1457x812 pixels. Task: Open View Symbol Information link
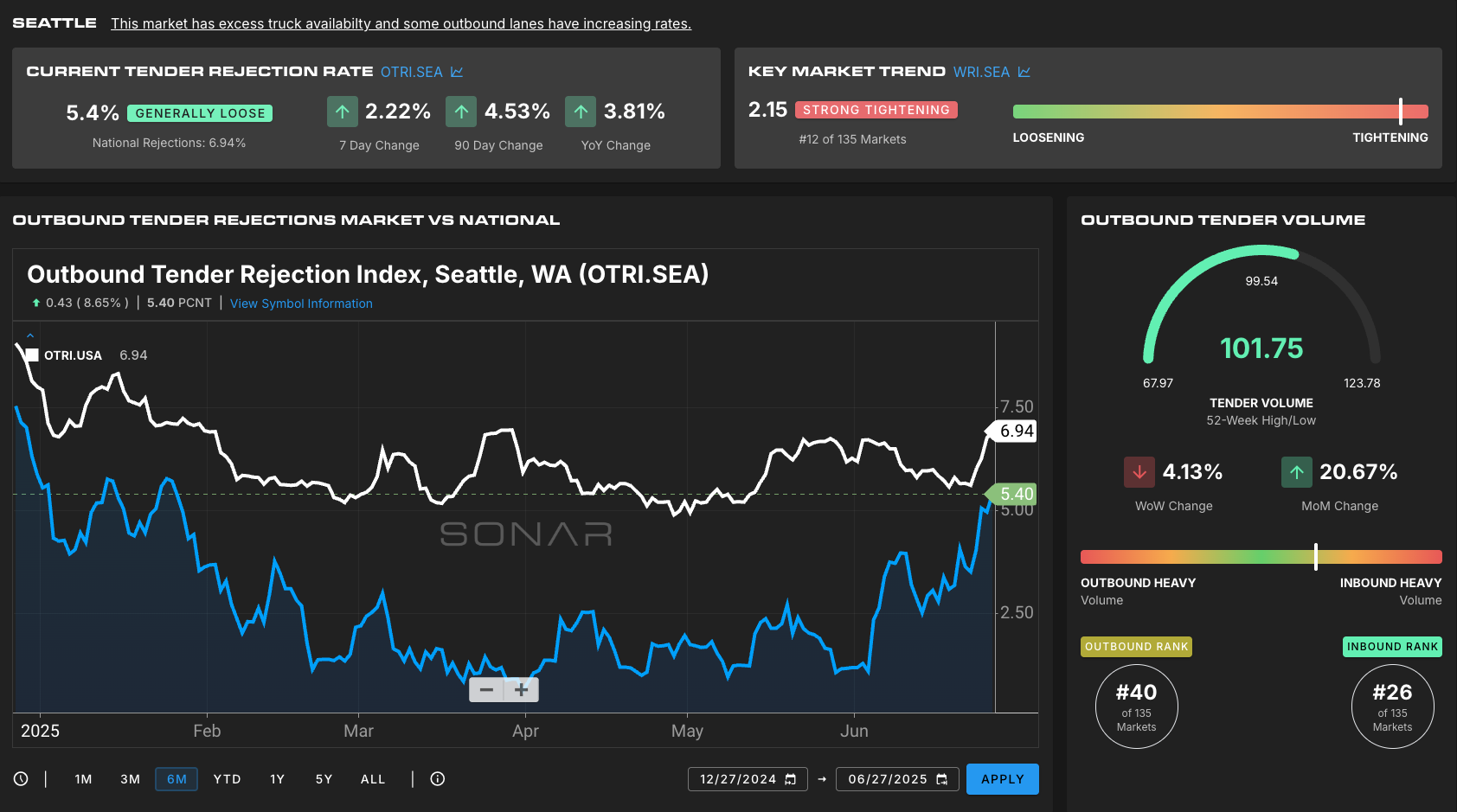click(301, 304)
